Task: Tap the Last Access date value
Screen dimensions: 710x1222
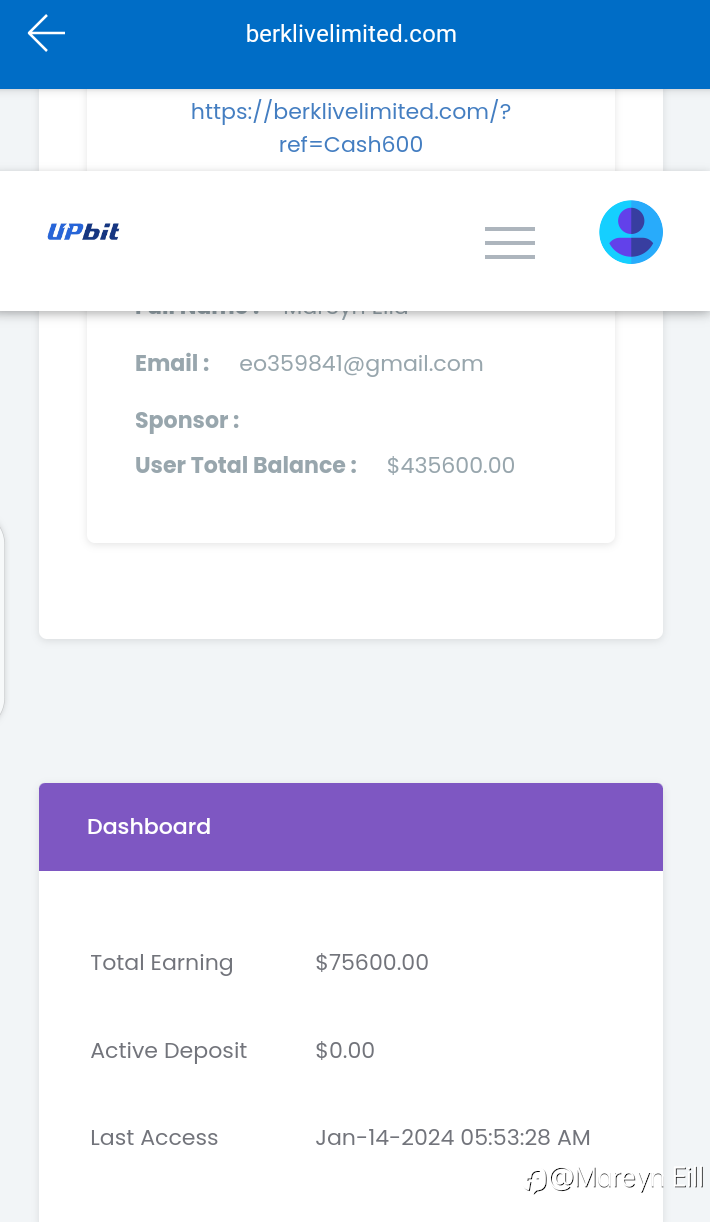Action: click(453, 1138)
